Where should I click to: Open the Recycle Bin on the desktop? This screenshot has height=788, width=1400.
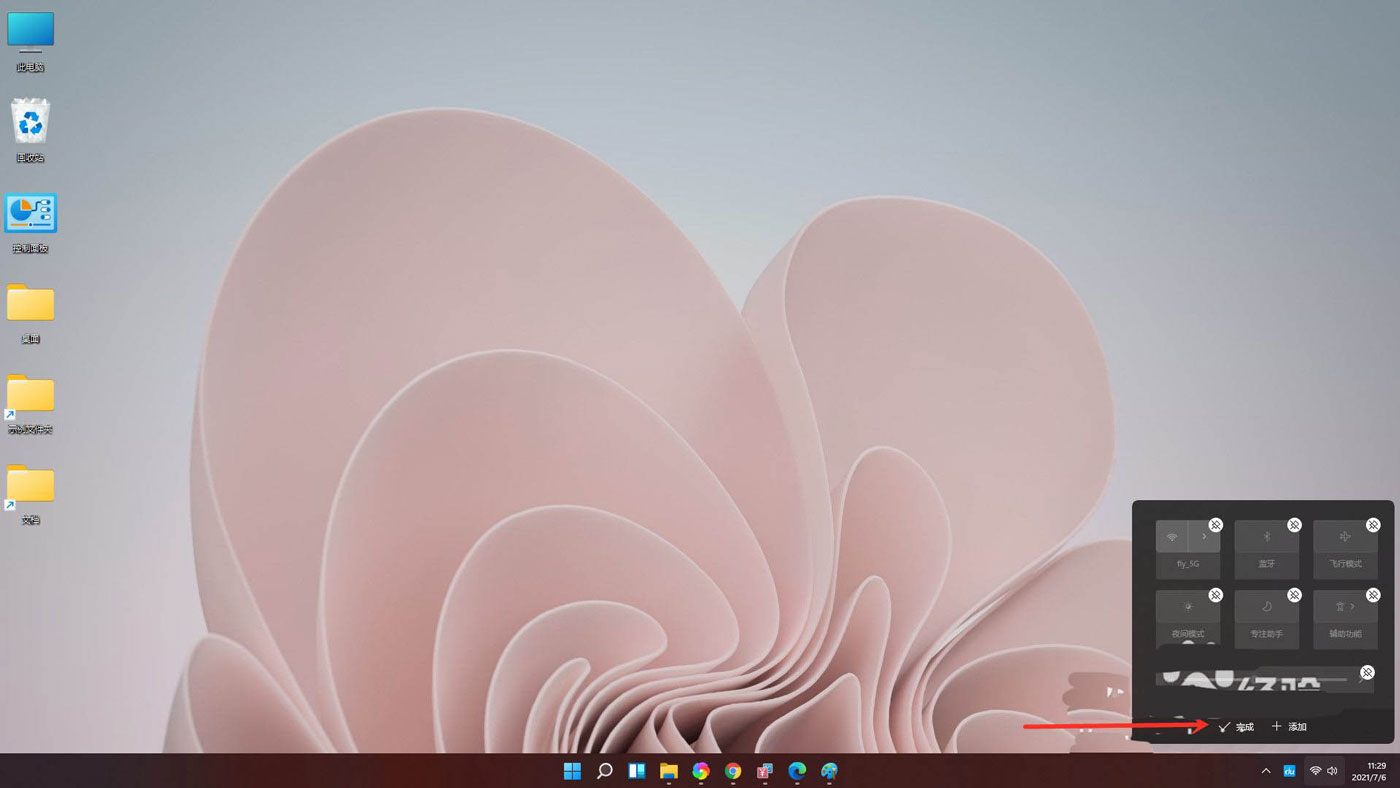pyautogui.click(x=29, y=122)
